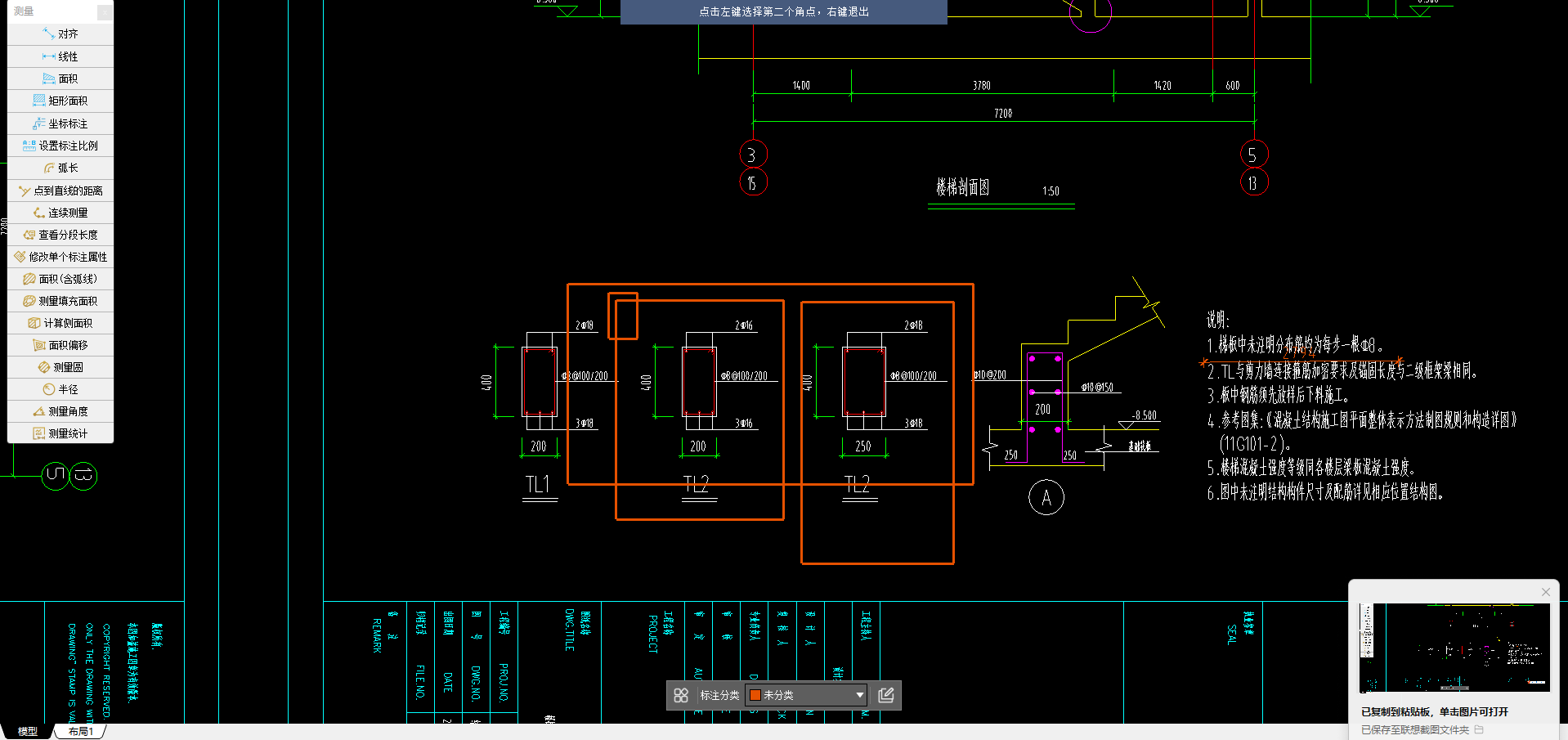This screenshot has height=740, width=1568.
Task: Click the 3780 dimension text
Action: pyautogui.click(x=982, y=86)
